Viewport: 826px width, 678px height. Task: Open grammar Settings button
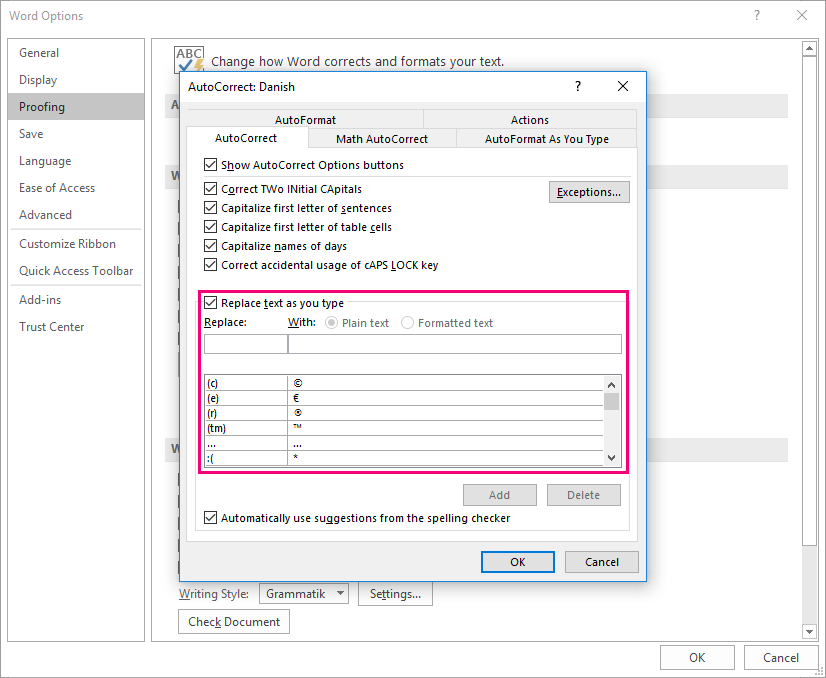(x=395, y=594)
